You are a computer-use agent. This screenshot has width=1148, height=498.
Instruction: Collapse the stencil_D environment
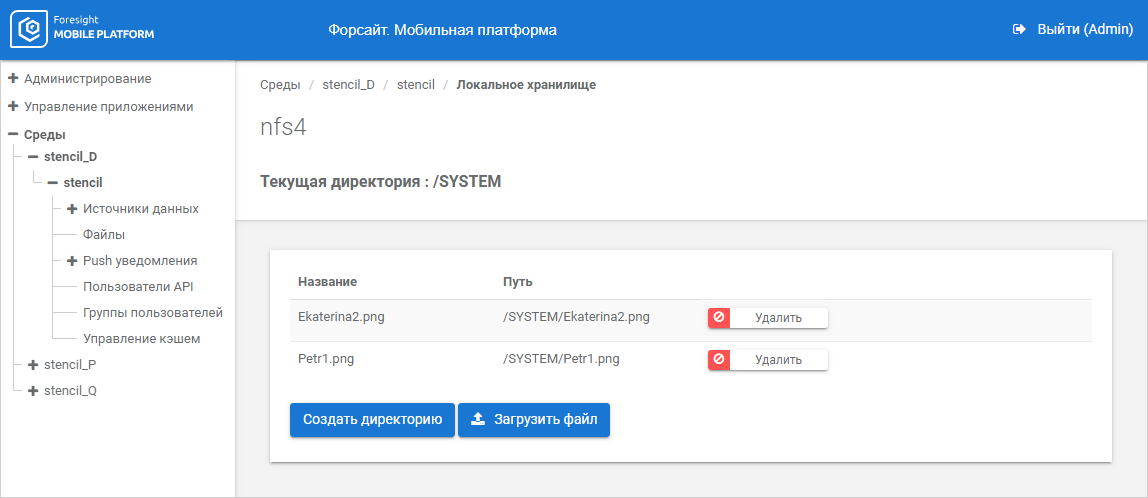pyautogui.click(x=33, y=157)
